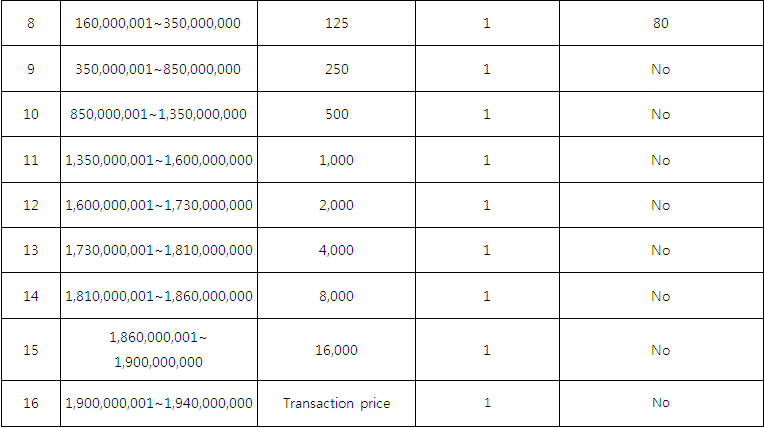The image size is (764, 428).
Task: Click the 1,350,000,001~1,600,000,000 range cell
Action: (x=158, y=160)
